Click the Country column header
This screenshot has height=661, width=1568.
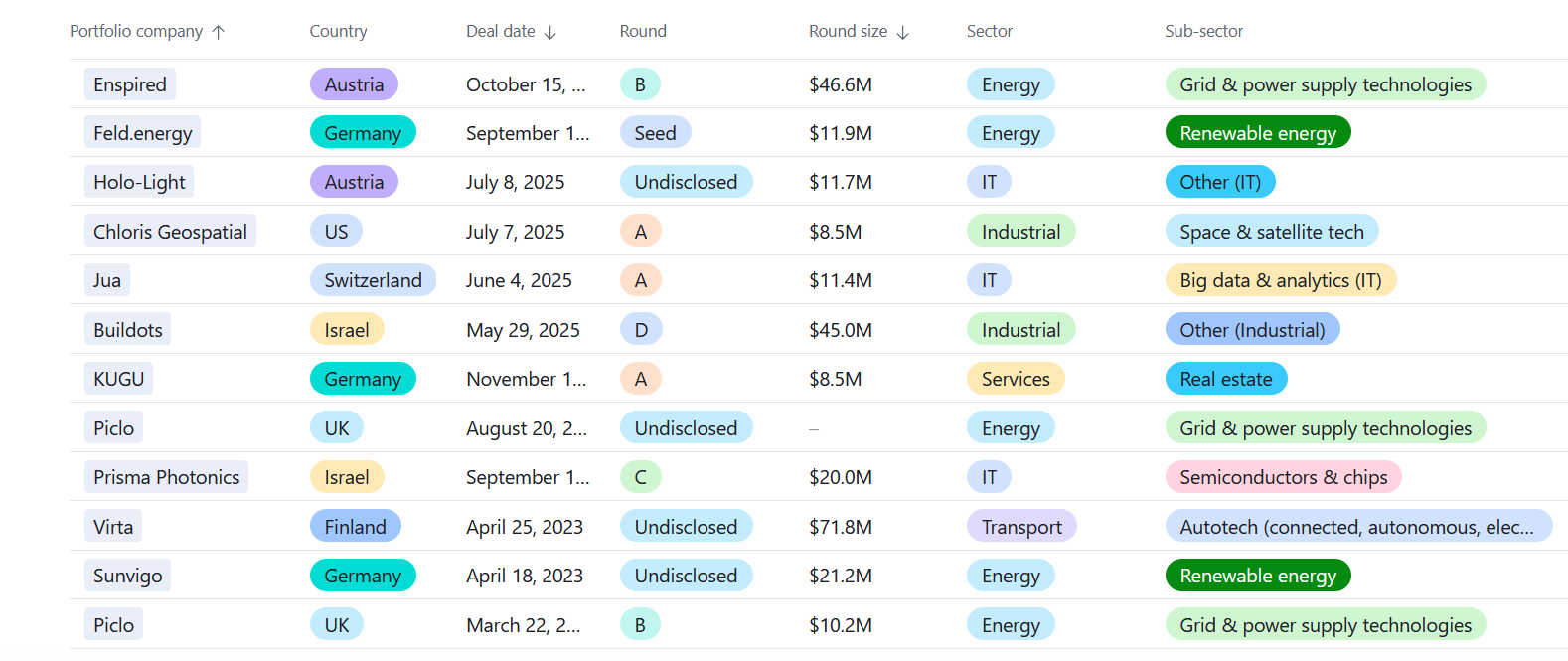[x=338, y=32]
